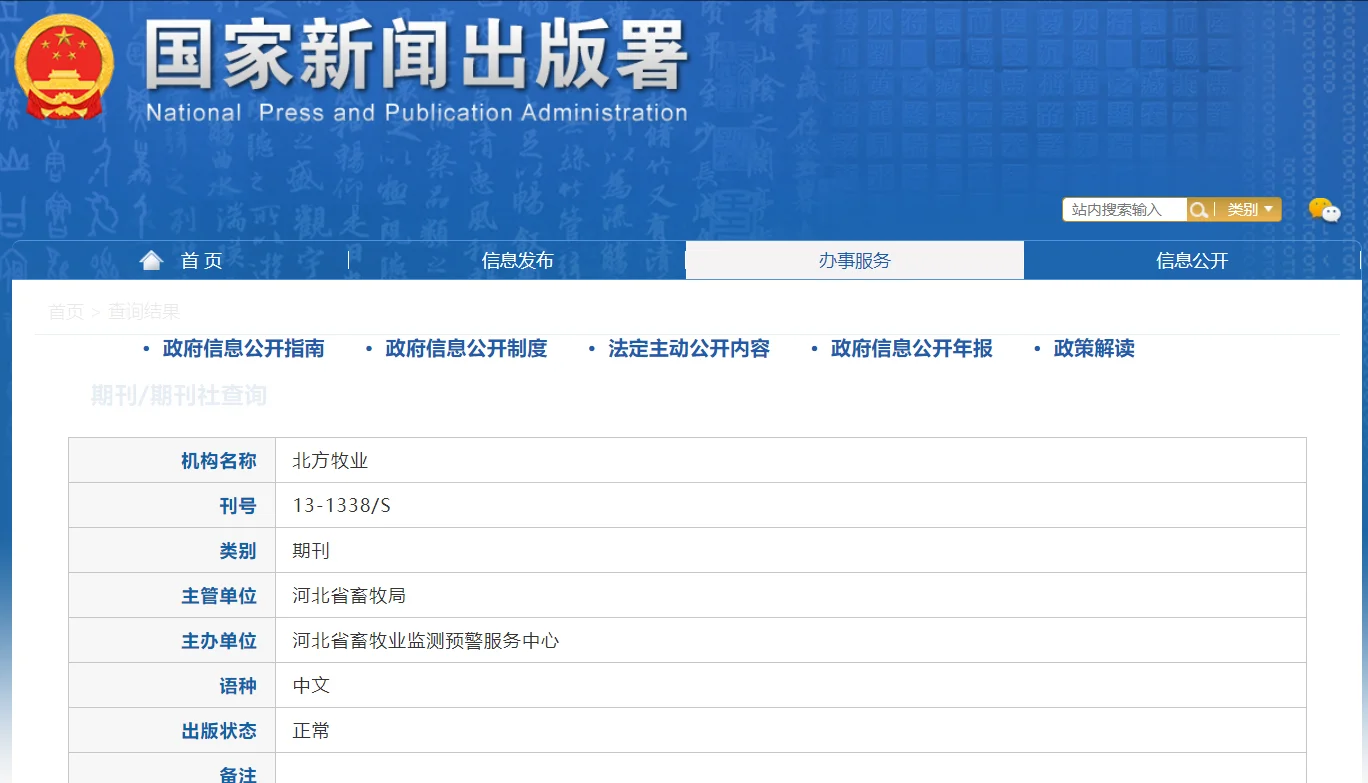Open WeChat sharing via the WeChat icon
The image size is (1368, 783).
(x=1325, y=210)
